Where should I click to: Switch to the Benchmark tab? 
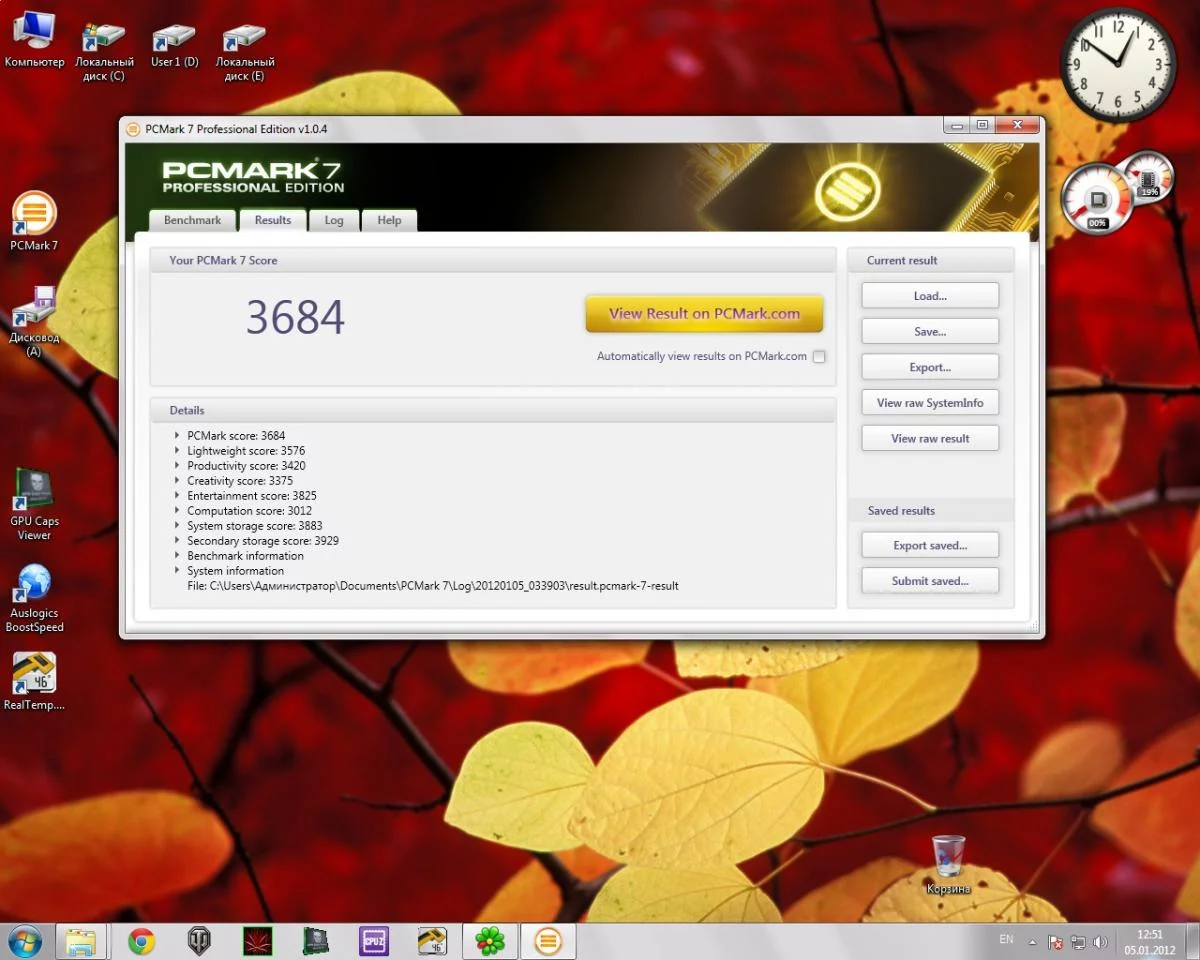[192, 220]
